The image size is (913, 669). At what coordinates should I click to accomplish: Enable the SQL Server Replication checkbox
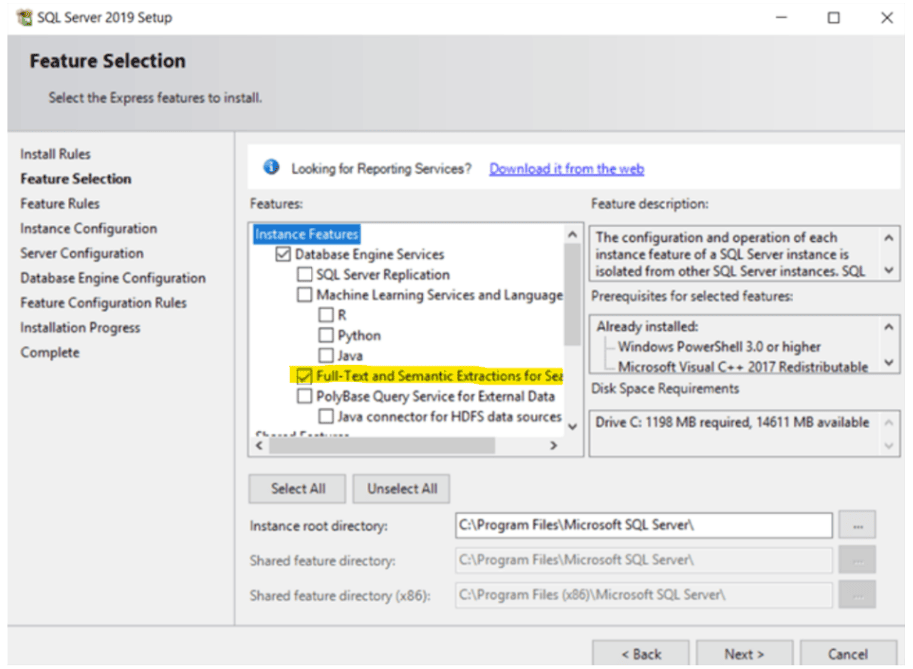click(304, 274)
